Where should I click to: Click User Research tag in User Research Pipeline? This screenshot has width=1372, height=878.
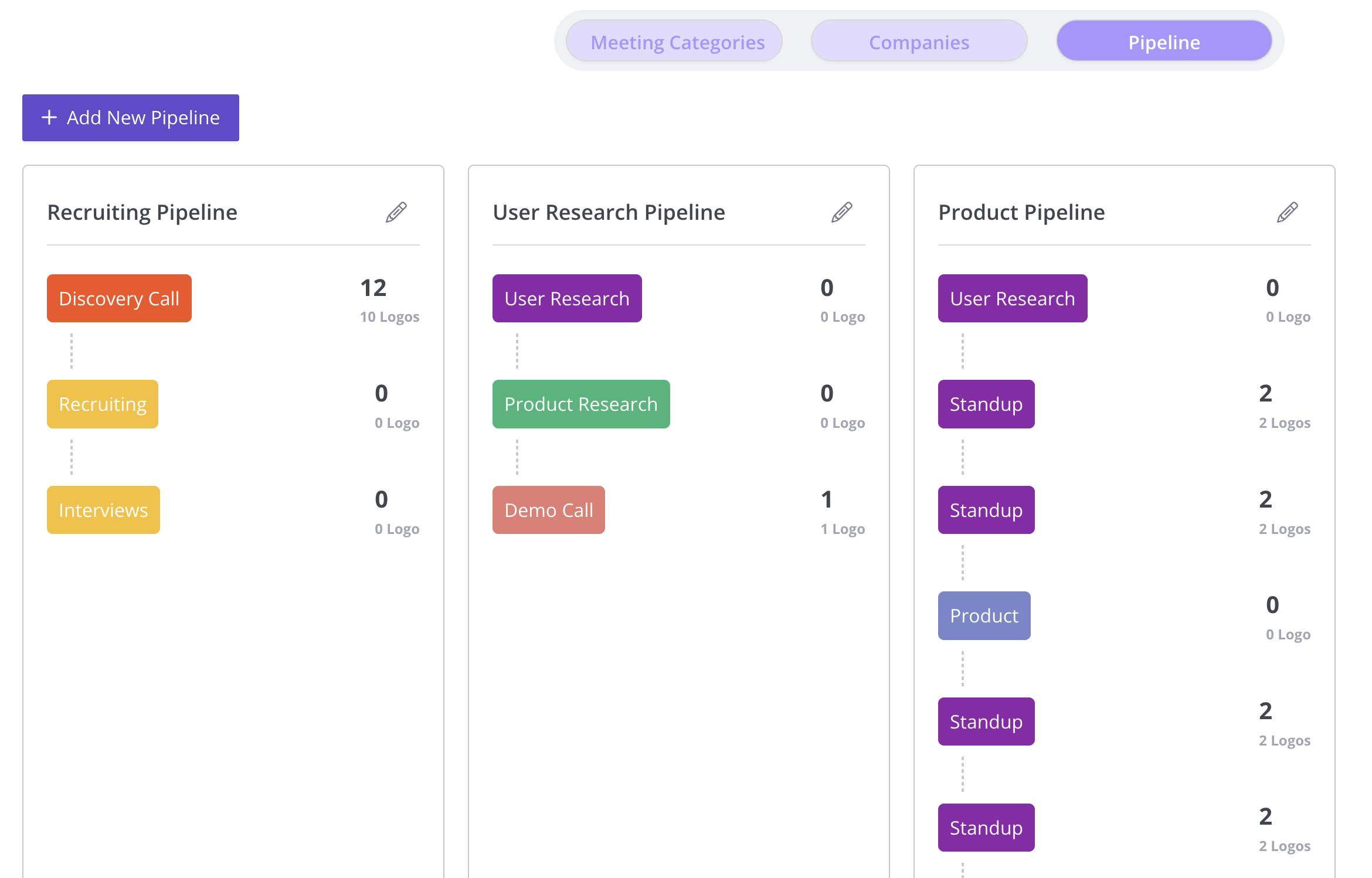[567, 298]
